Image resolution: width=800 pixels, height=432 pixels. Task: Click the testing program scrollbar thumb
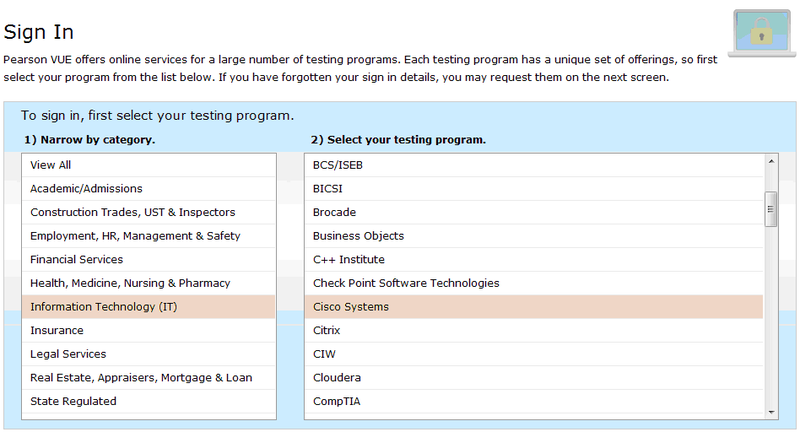[770, 209]
